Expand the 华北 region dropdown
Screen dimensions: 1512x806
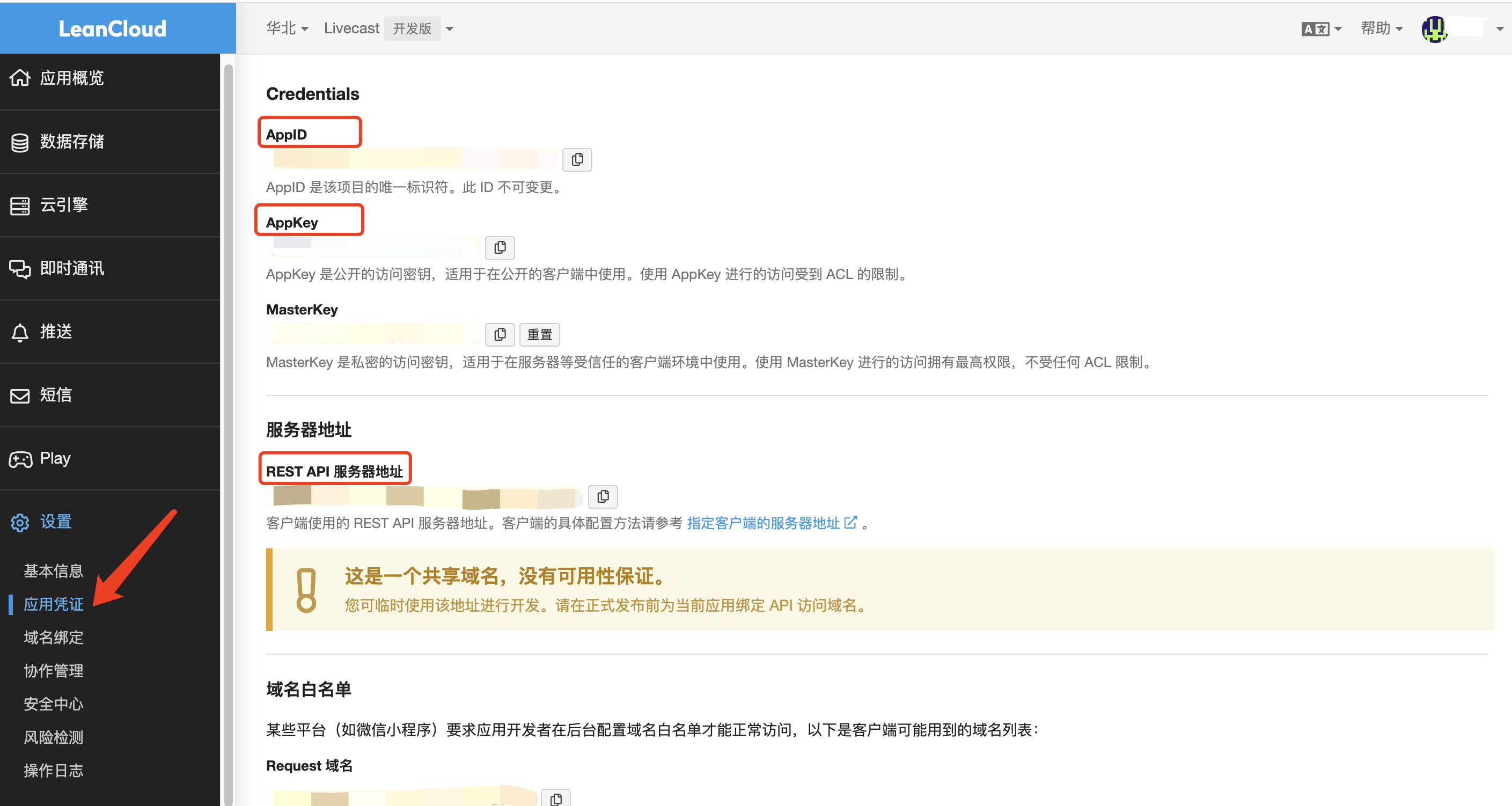(287, 29)
